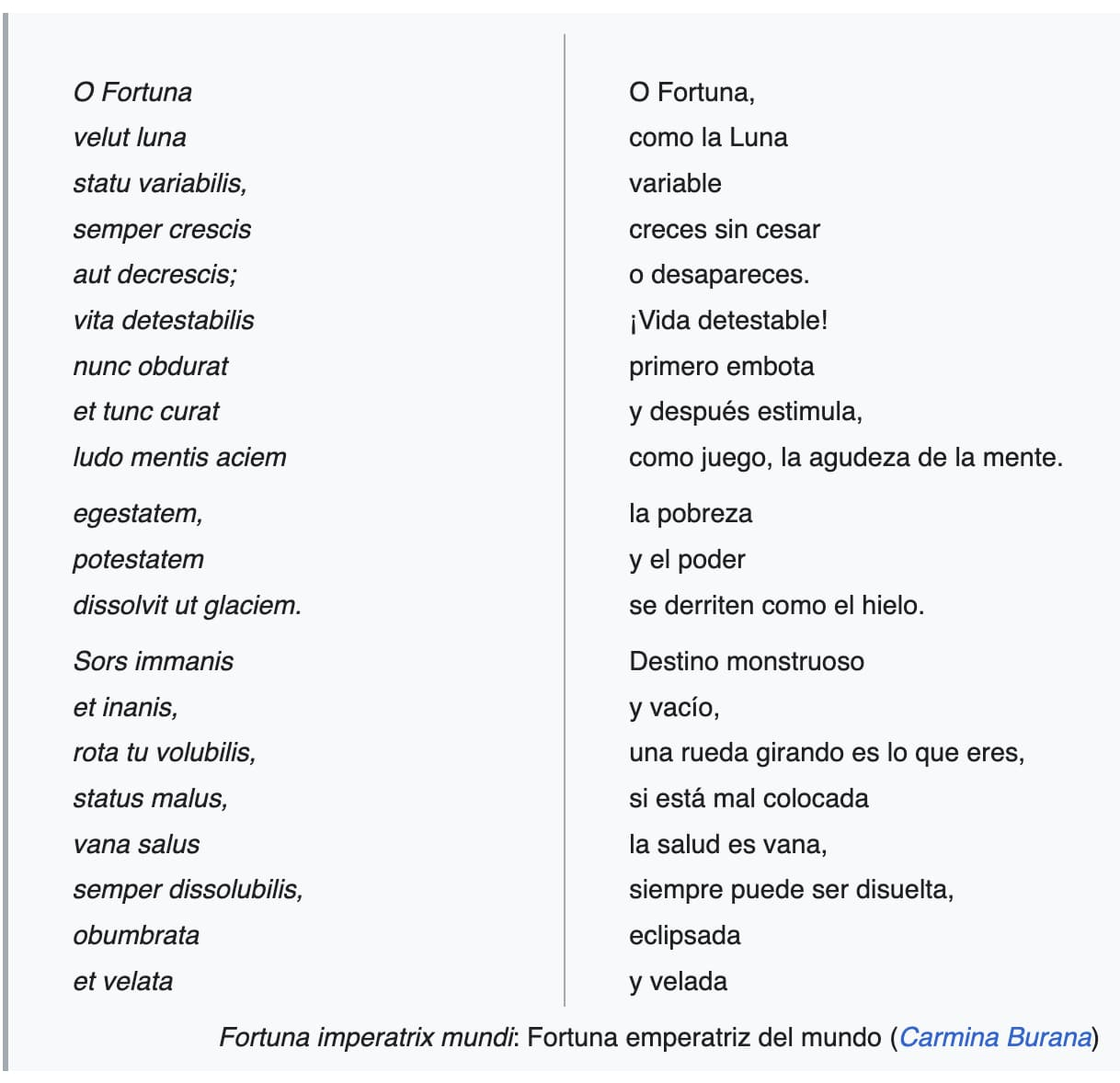Click the line "se derriten como el hielo."

point(777,605)
